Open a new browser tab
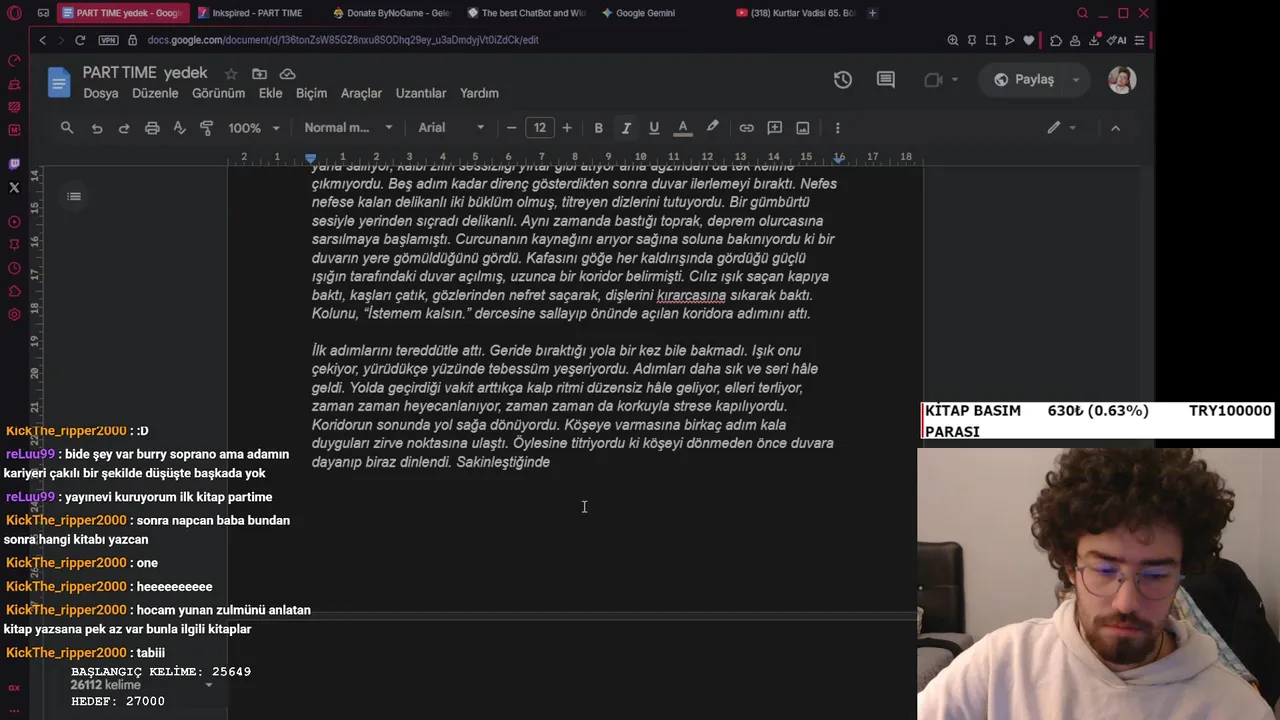 click(x=873, y=13)
